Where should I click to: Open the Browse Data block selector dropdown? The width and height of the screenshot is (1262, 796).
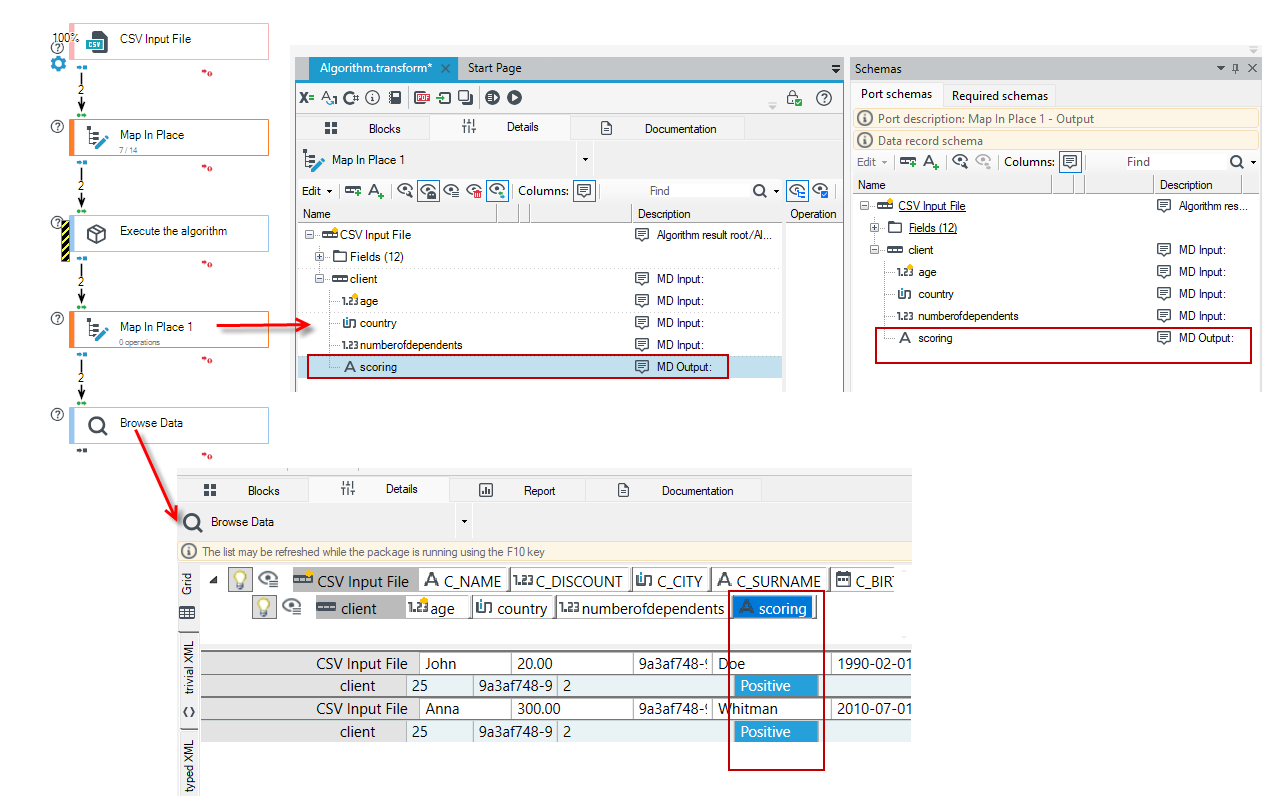coord(463,522)
